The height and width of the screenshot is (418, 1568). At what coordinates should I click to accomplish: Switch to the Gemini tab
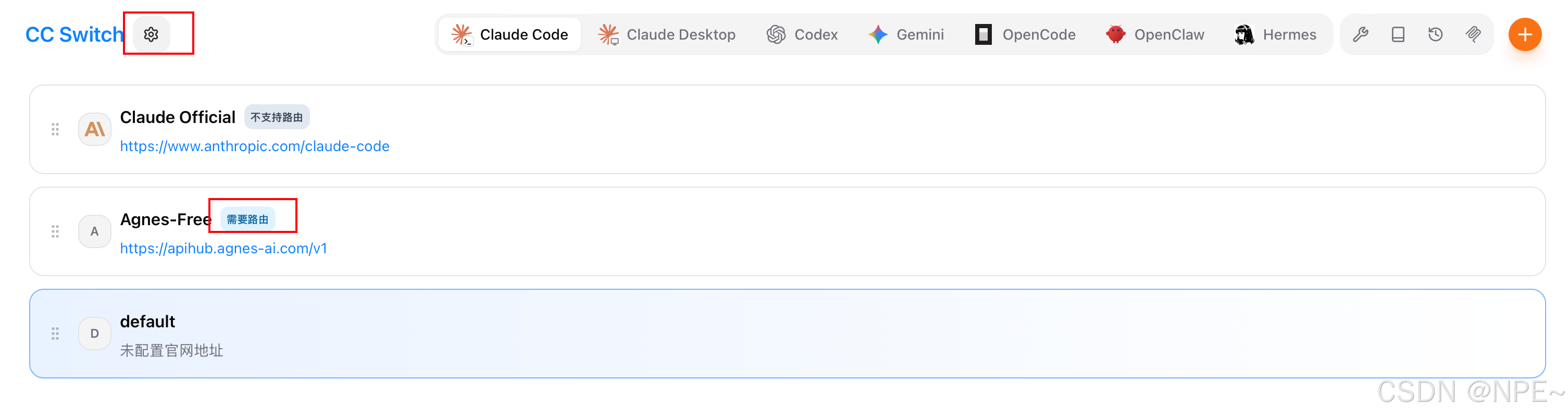point(906,35)
